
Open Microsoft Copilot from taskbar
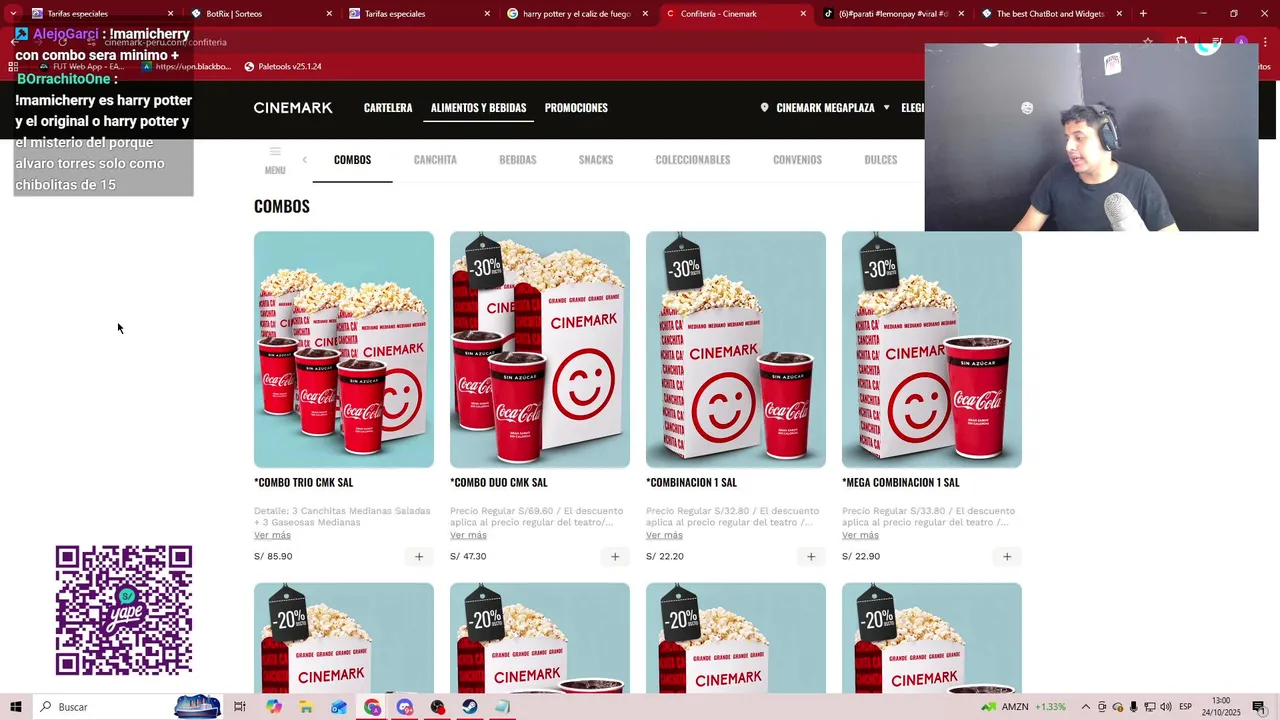(274, 707)
